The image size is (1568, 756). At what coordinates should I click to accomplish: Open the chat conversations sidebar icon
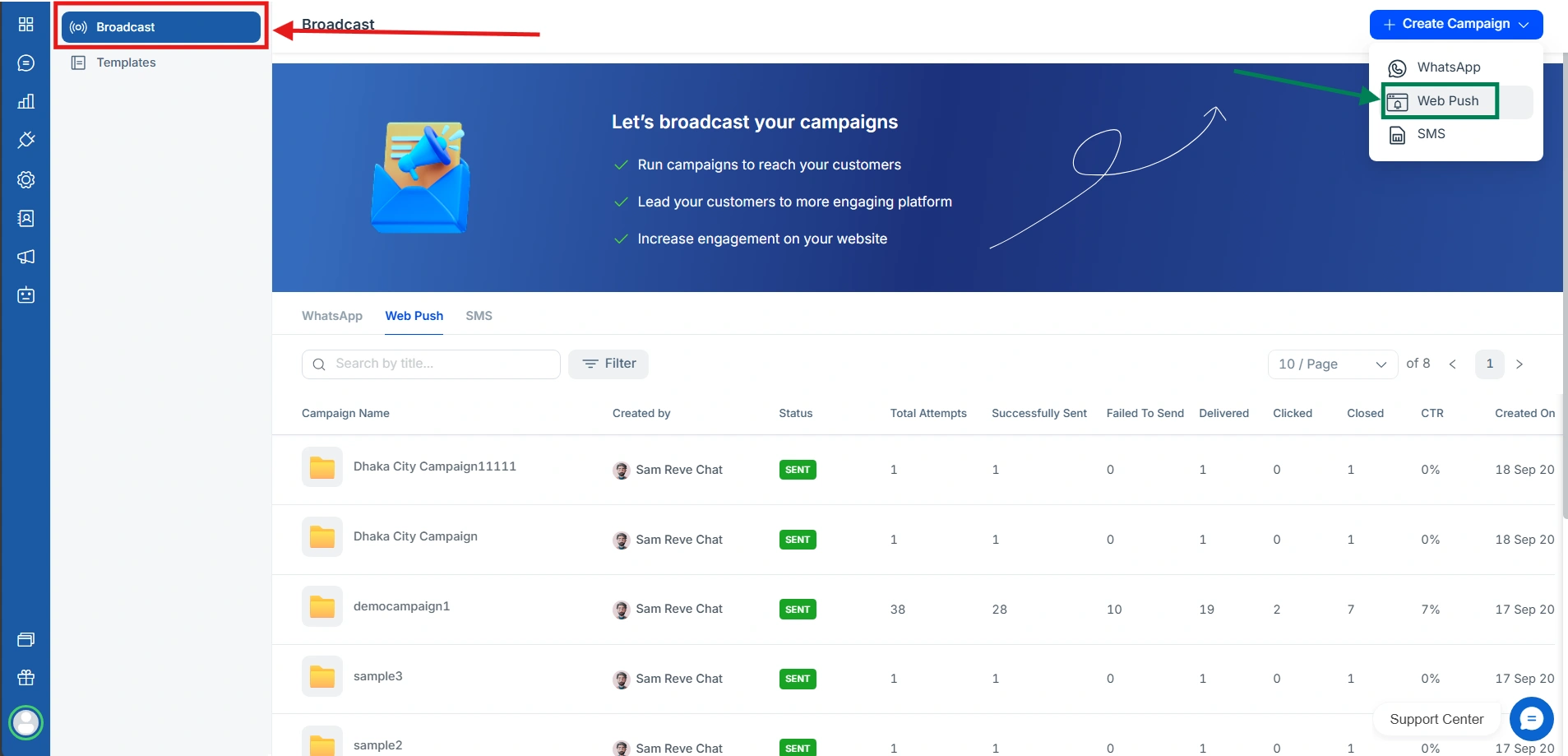25,63
